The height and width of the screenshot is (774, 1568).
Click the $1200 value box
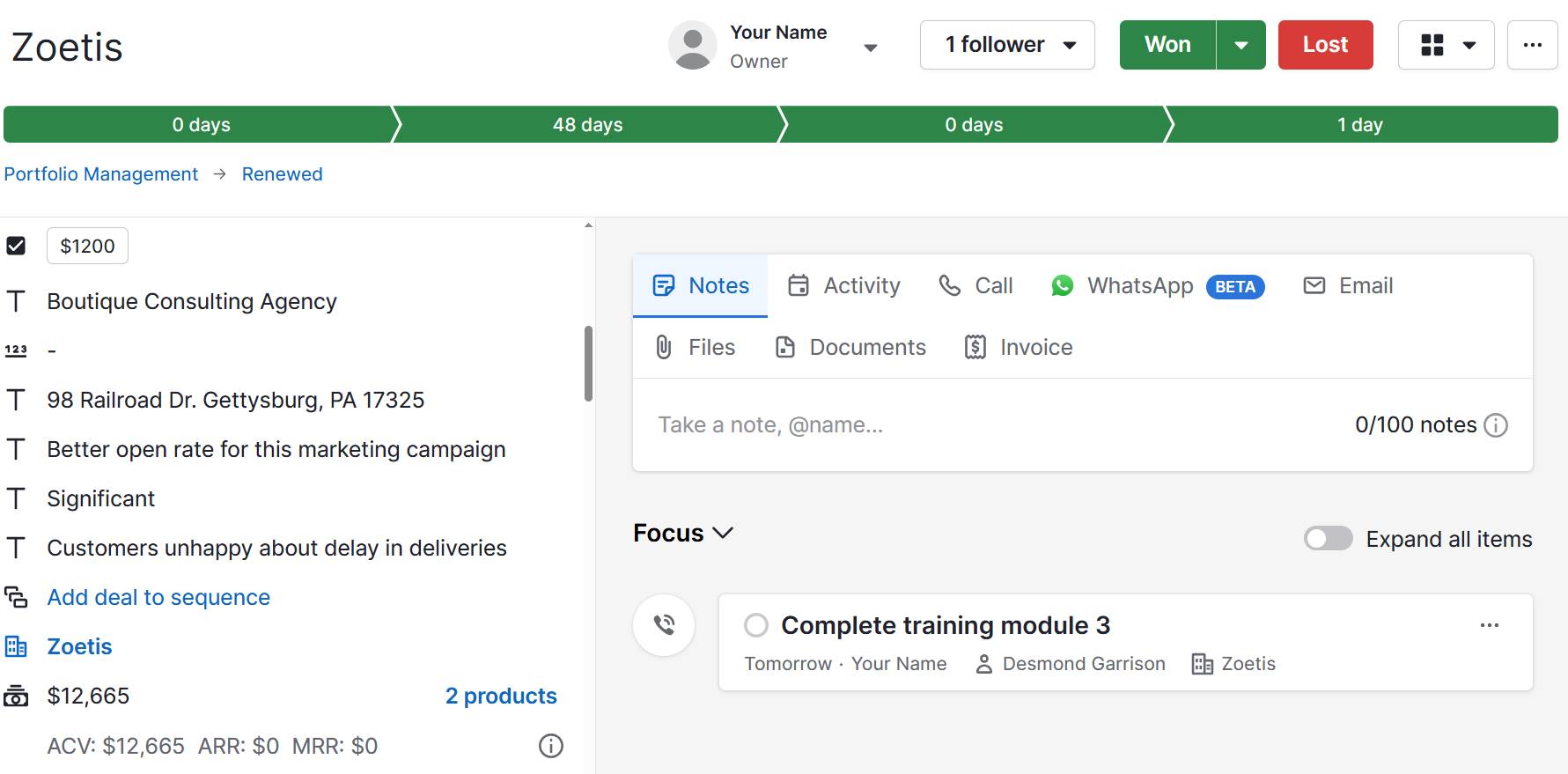tap(87, 246)
